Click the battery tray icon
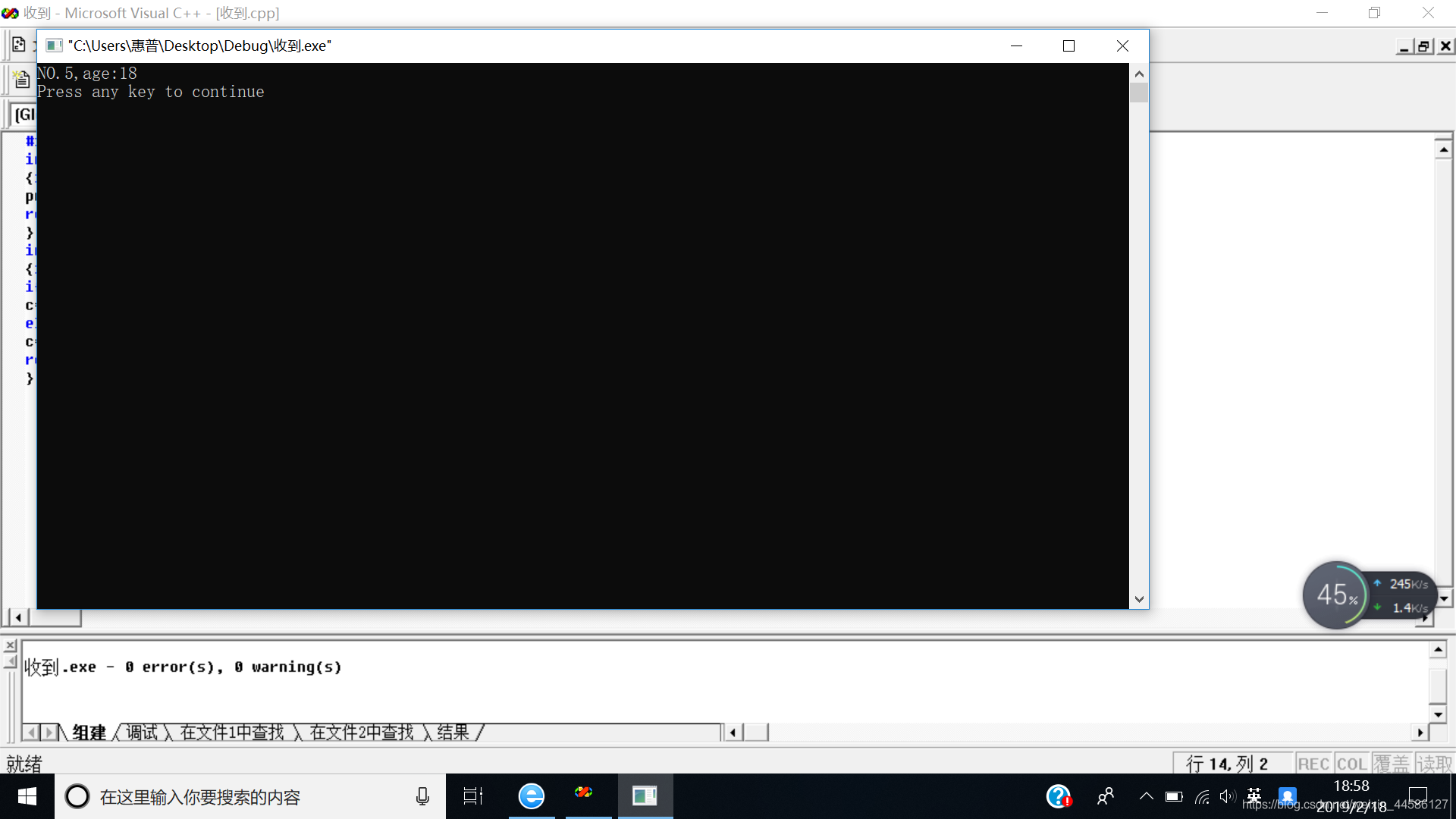Image resolution: width=1456 pixels, height=819 pixels. coord(1174,796)
